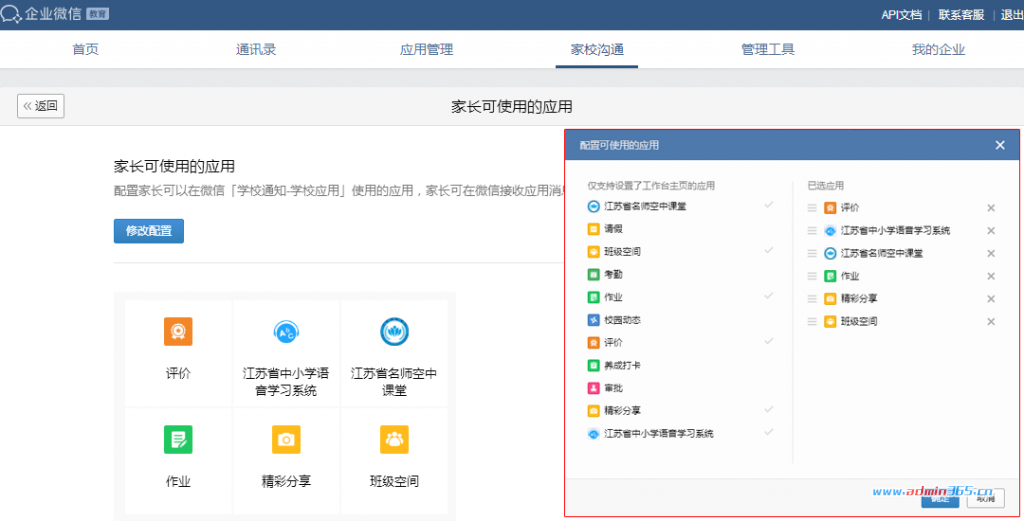The height and width of the screenshot is (521, 1024).
Task: Close the 配置可使用的应用 dialog
Action: (1000, 145)
